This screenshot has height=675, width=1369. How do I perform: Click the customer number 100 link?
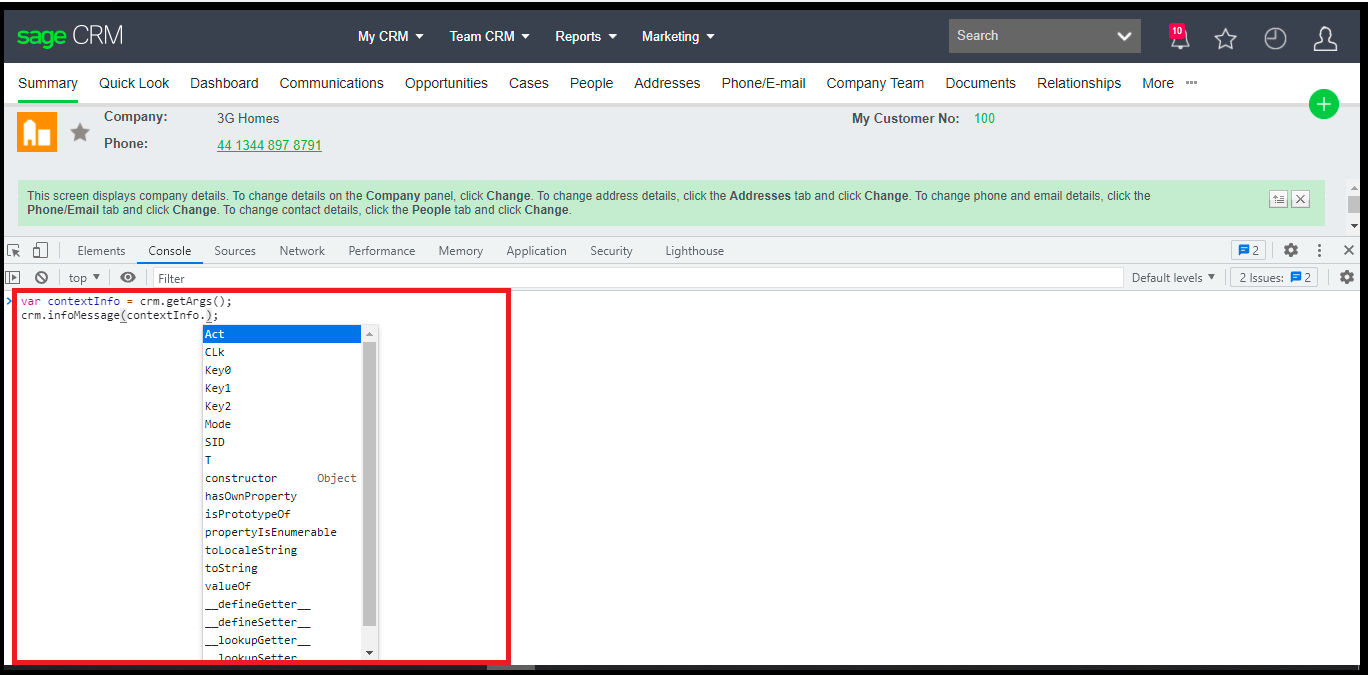[984, 118]
